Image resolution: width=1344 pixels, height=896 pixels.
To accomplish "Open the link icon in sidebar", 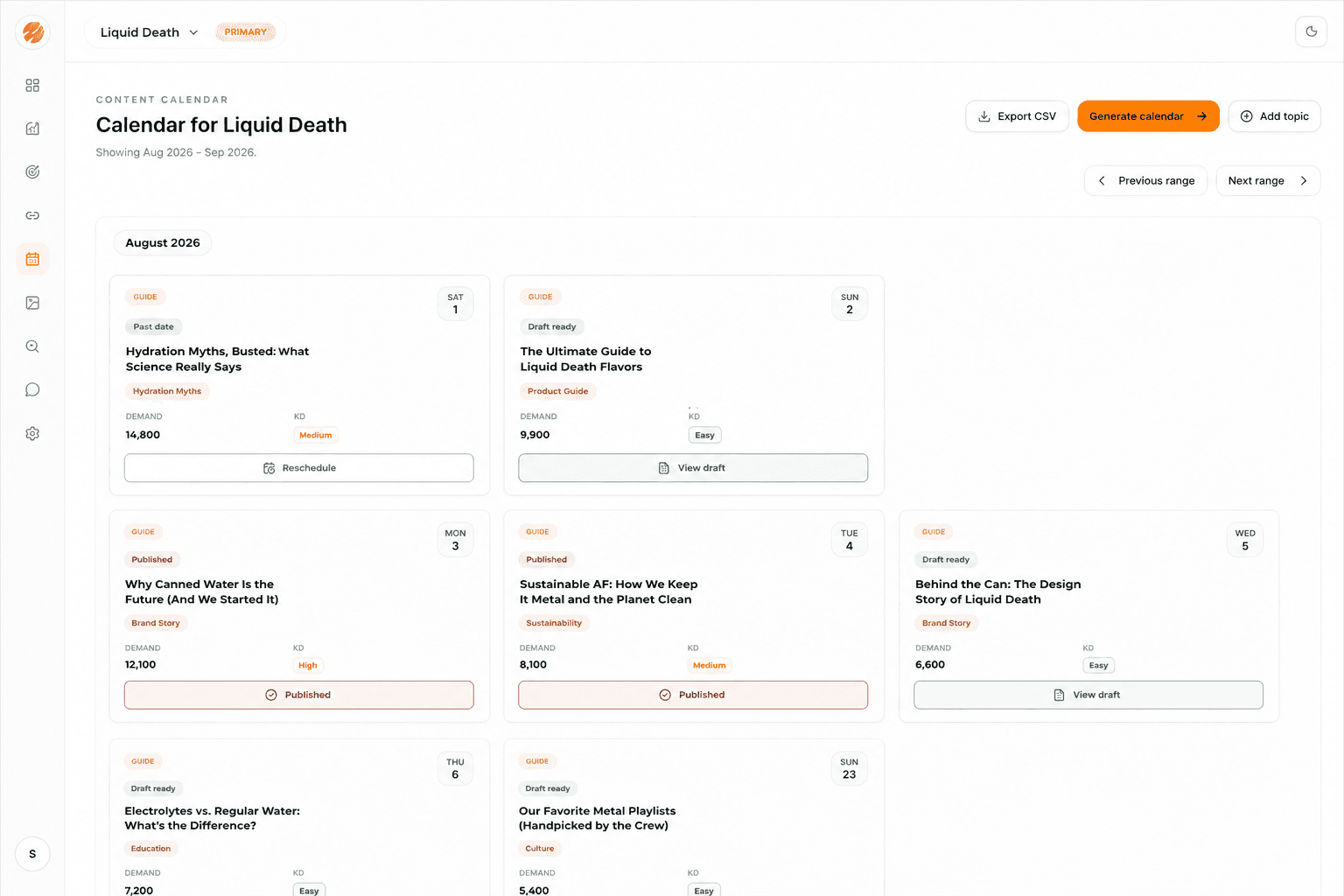I will click(x=32, y=215).
